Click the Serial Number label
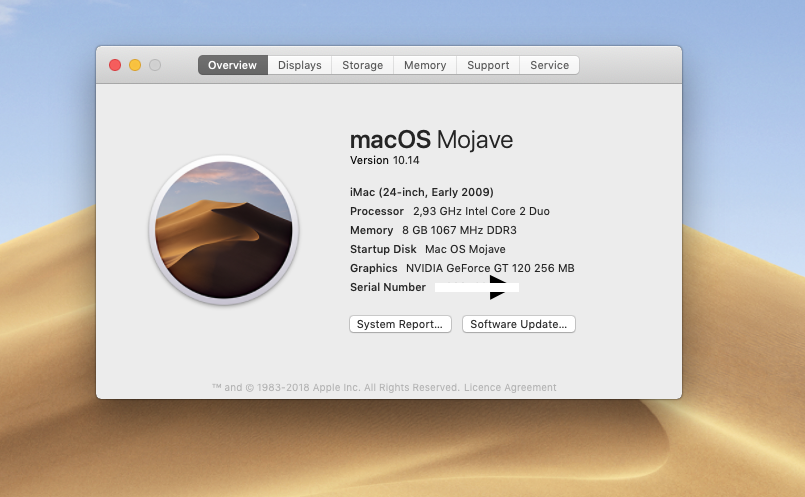 pyautogui.click(x=388, y=287)
